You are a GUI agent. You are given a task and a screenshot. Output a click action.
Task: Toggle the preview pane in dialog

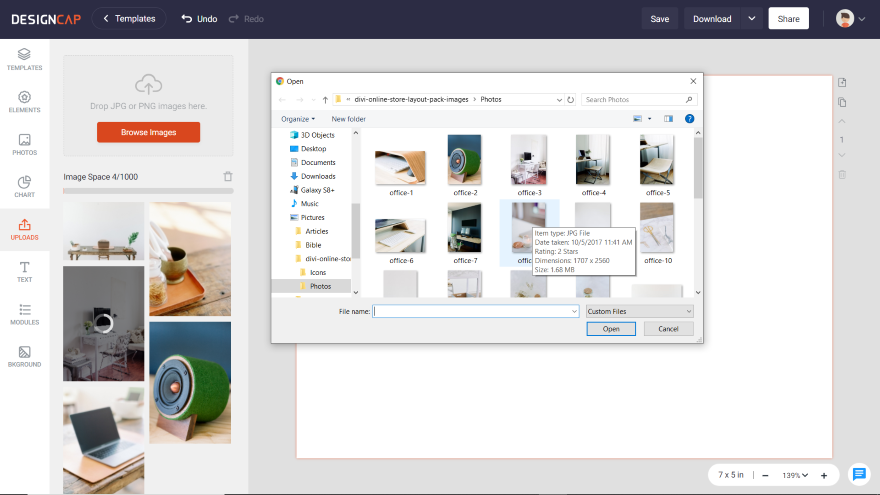[x=668, y=118]
